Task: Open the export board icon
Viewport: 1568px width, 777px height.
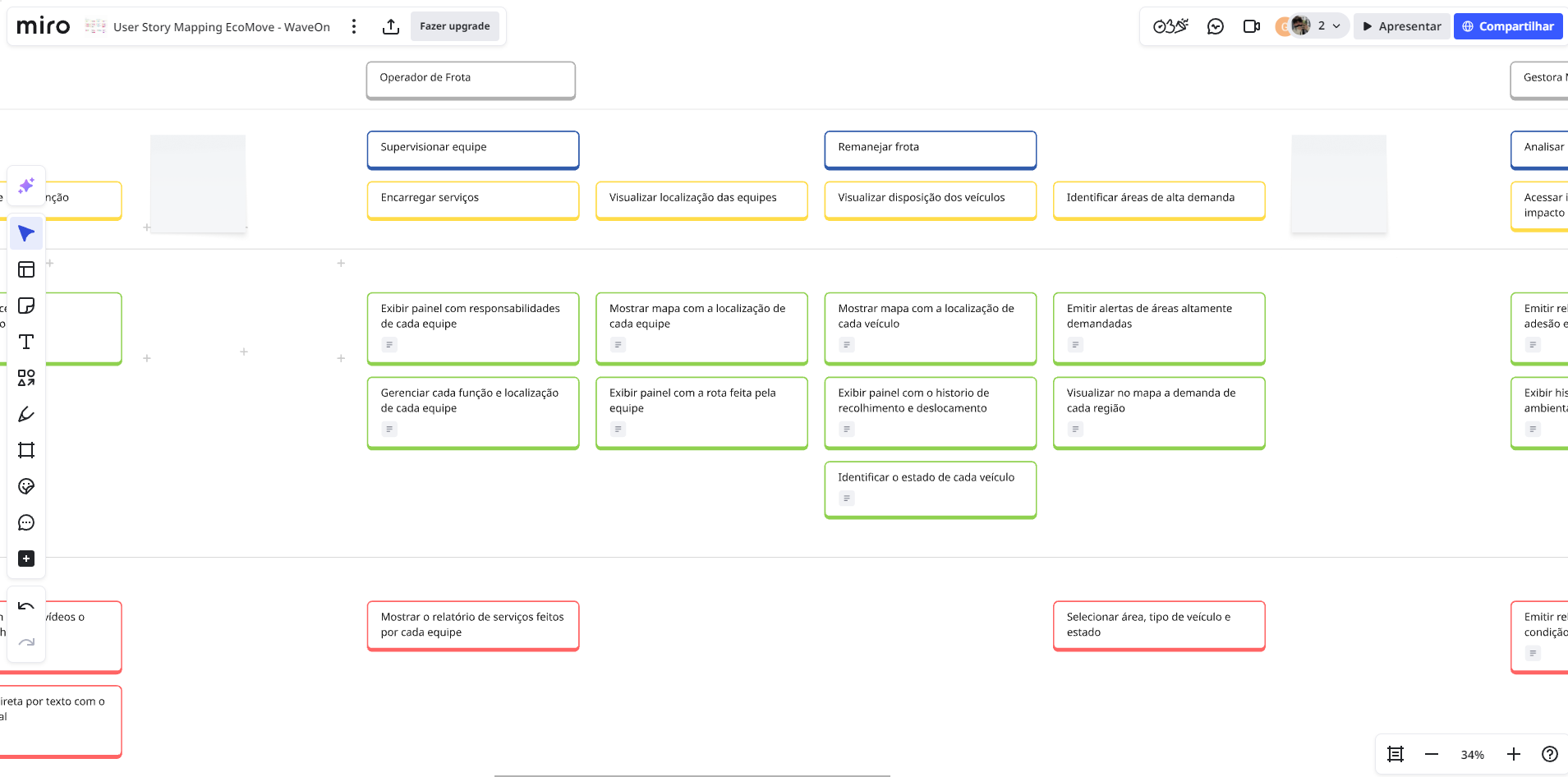Action: [x=391, y=26]
